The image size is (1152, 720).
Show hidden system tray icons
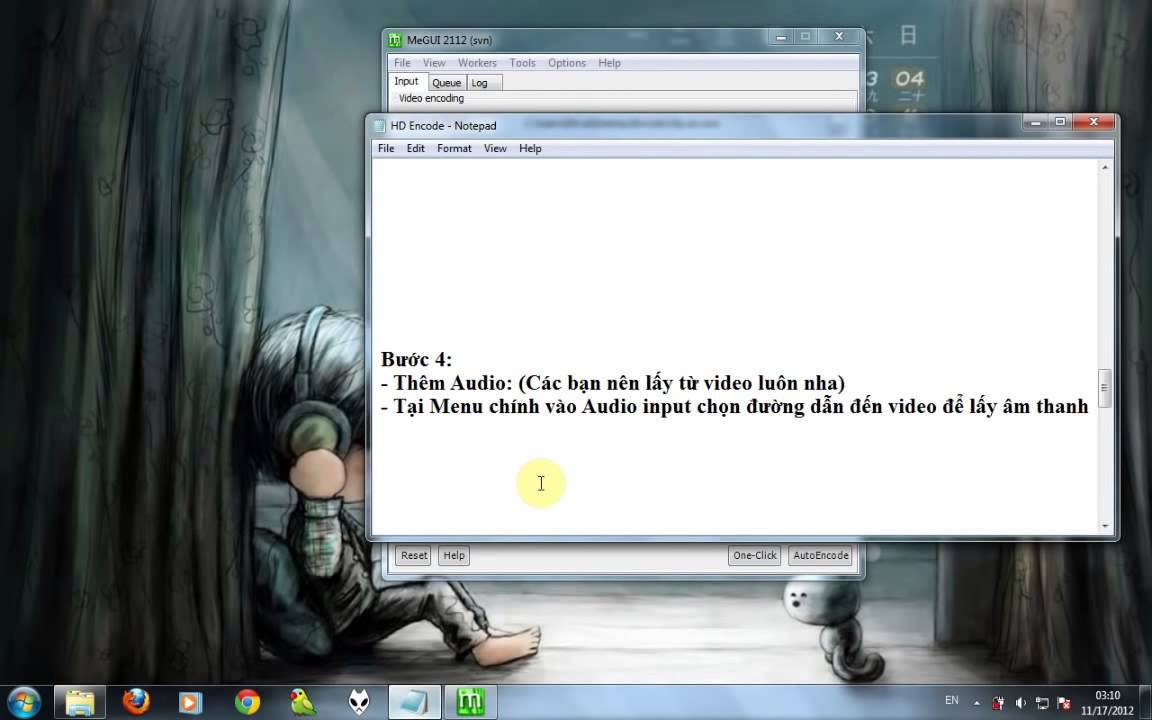tap(976, 703)
